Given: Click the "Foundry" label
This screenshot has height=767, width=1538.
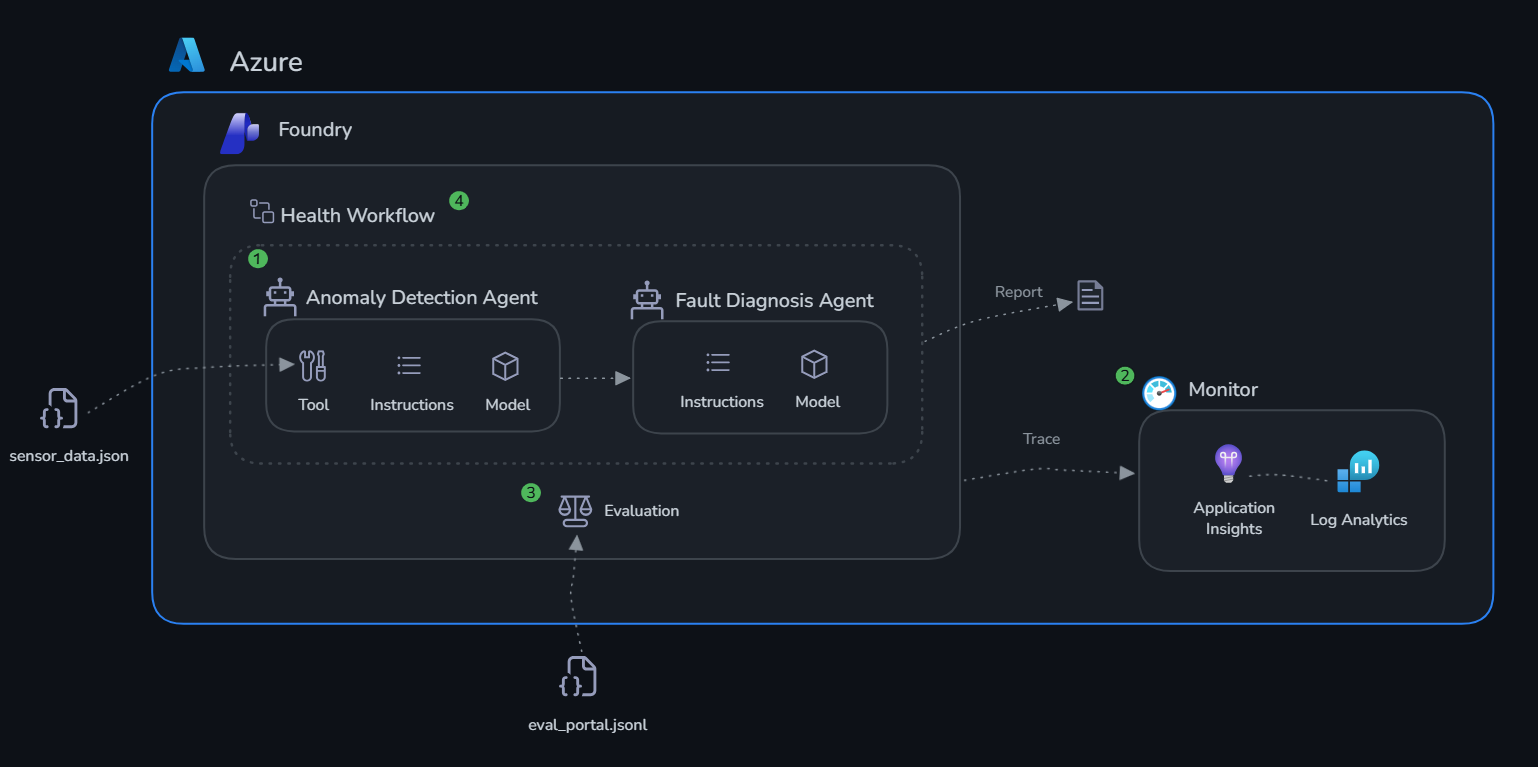Looking at the screenshot, I should point(315,130).
